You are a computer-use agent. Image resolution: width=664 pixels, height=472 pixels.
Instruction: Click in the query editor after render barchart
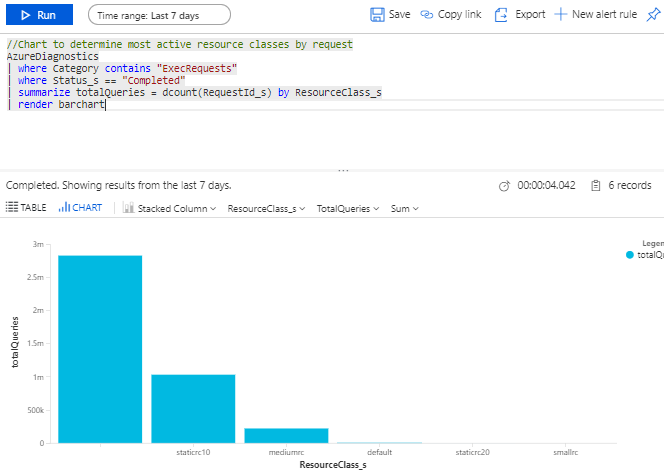[x=107, y=105]
